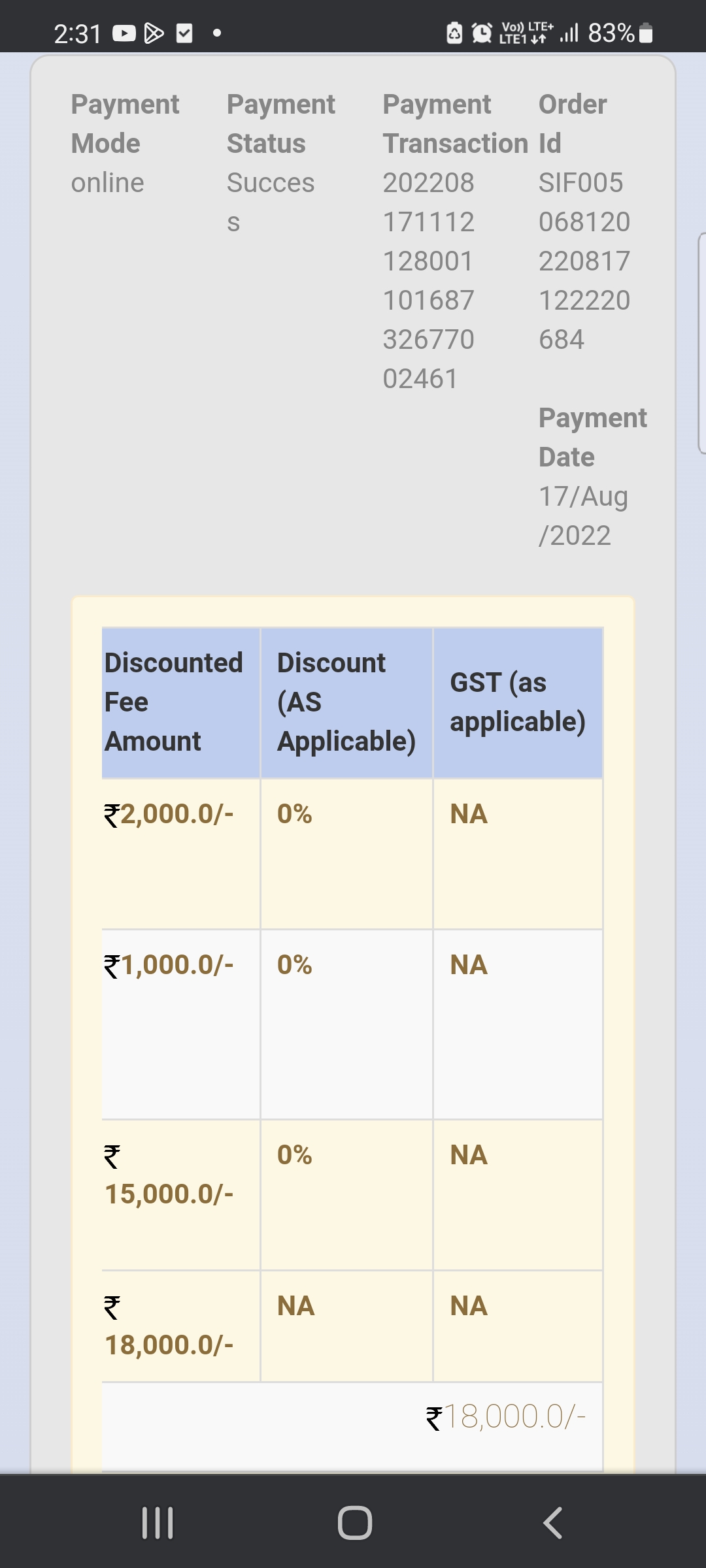Viewport: 706px width, 1568px height.
Task: Tap the YouTube notification icon
Action: [x=124, y=33]
